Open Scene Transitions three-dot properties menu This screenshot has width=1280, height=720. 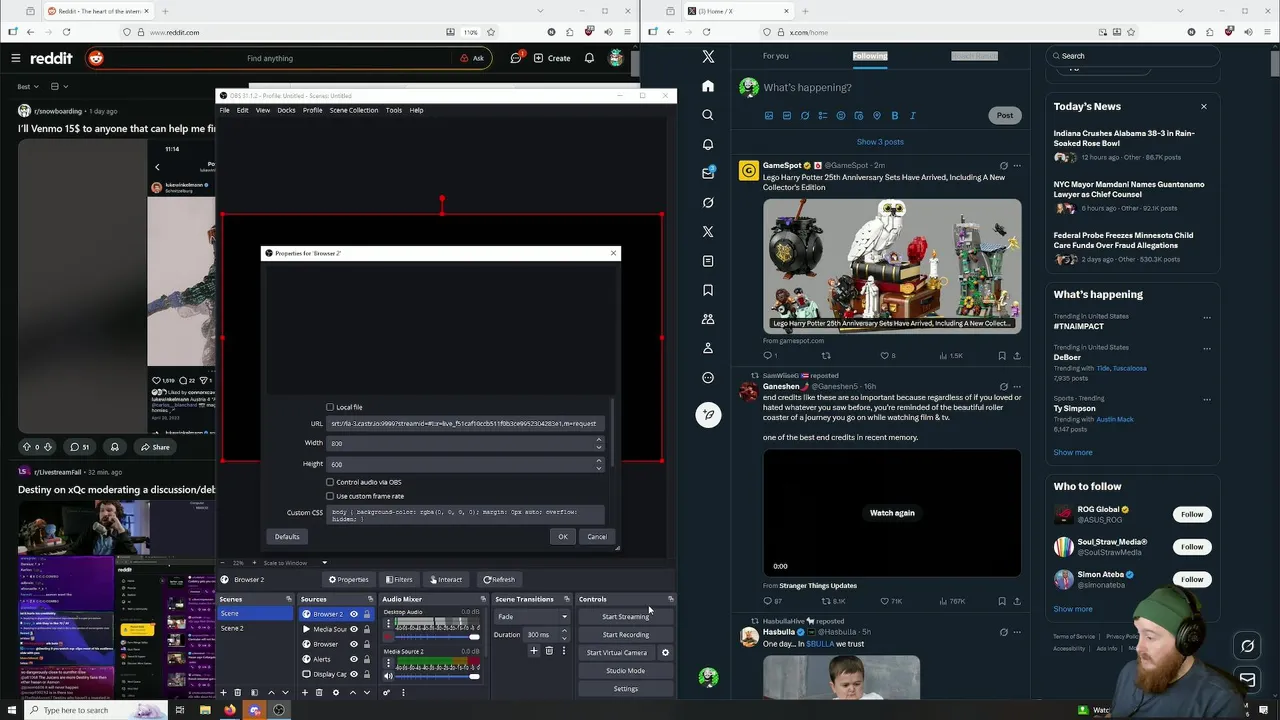point(564,651)
